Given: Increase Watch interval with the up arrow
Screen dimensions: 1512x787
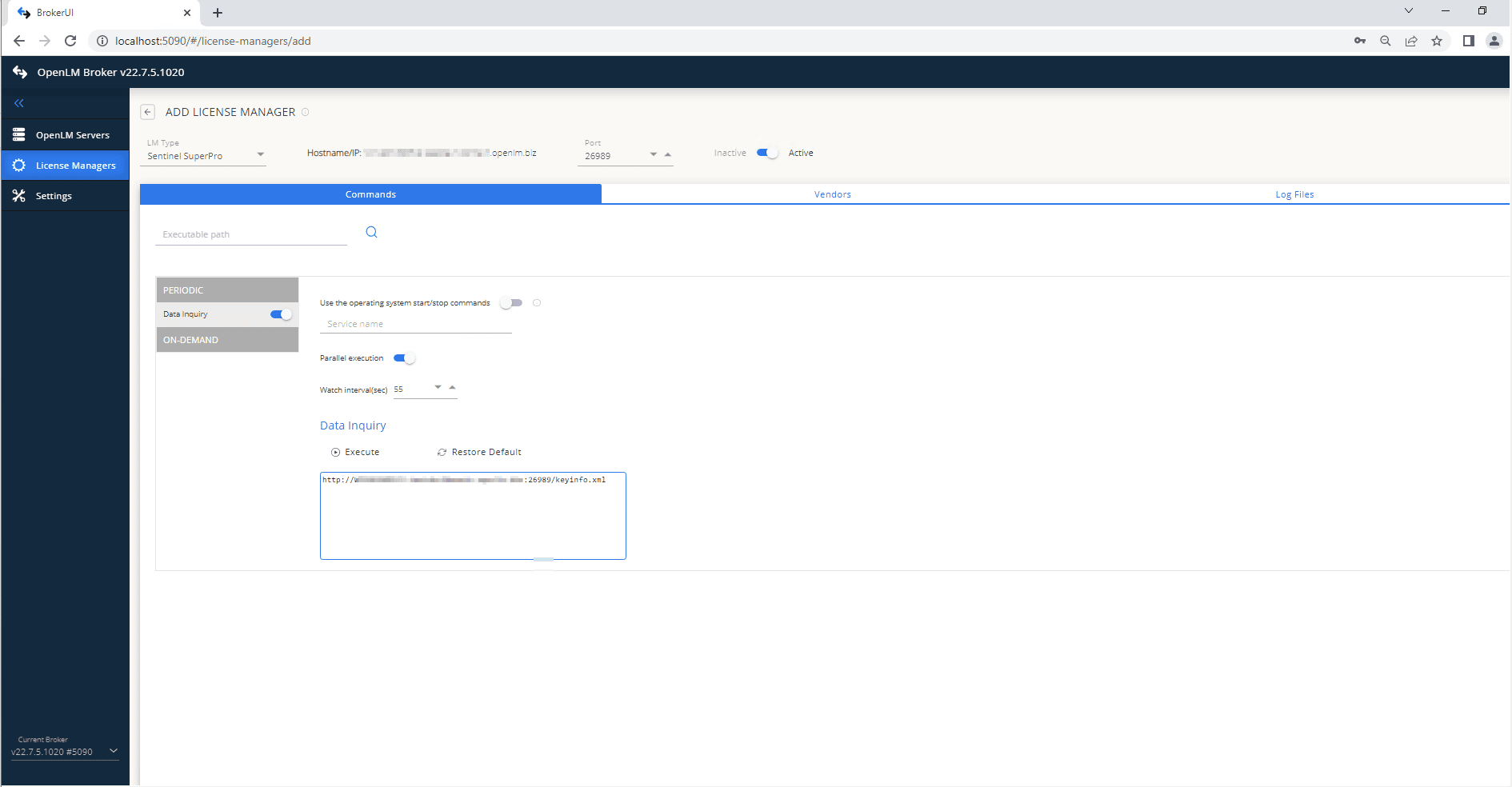Looking at the screenshot, I should 452,387.
